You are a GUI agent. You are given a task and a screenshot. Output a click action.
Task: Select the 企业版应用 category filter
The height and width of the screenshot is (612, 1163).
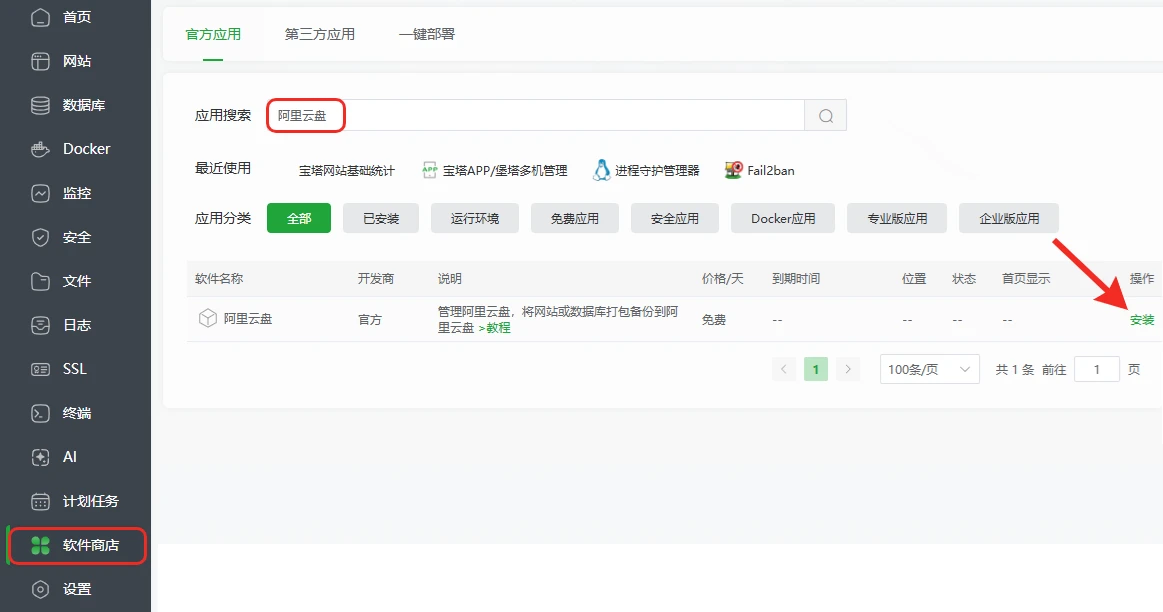tap(1009, 218)
